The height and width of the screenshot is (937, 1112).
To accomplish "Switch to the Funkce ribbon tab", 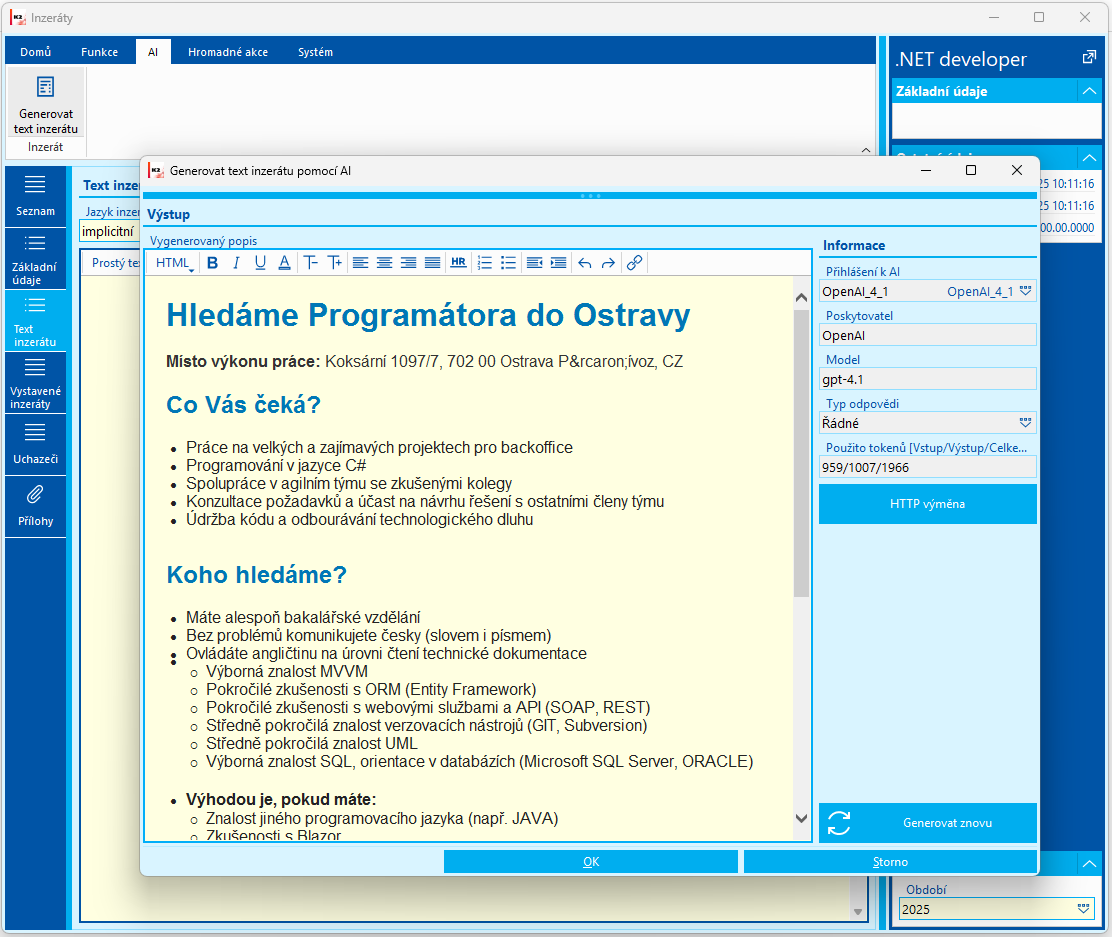I will [99, 52].
